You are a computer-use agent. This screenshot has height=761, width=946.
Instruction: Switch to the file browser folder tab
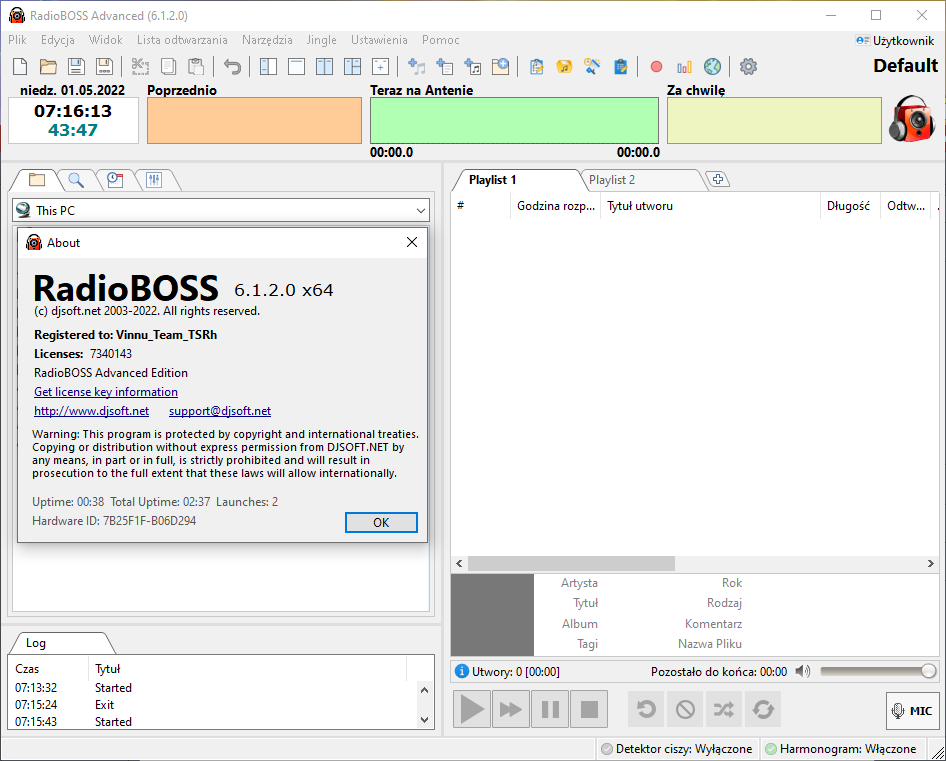pyautogui.click(x=37, y=180)
